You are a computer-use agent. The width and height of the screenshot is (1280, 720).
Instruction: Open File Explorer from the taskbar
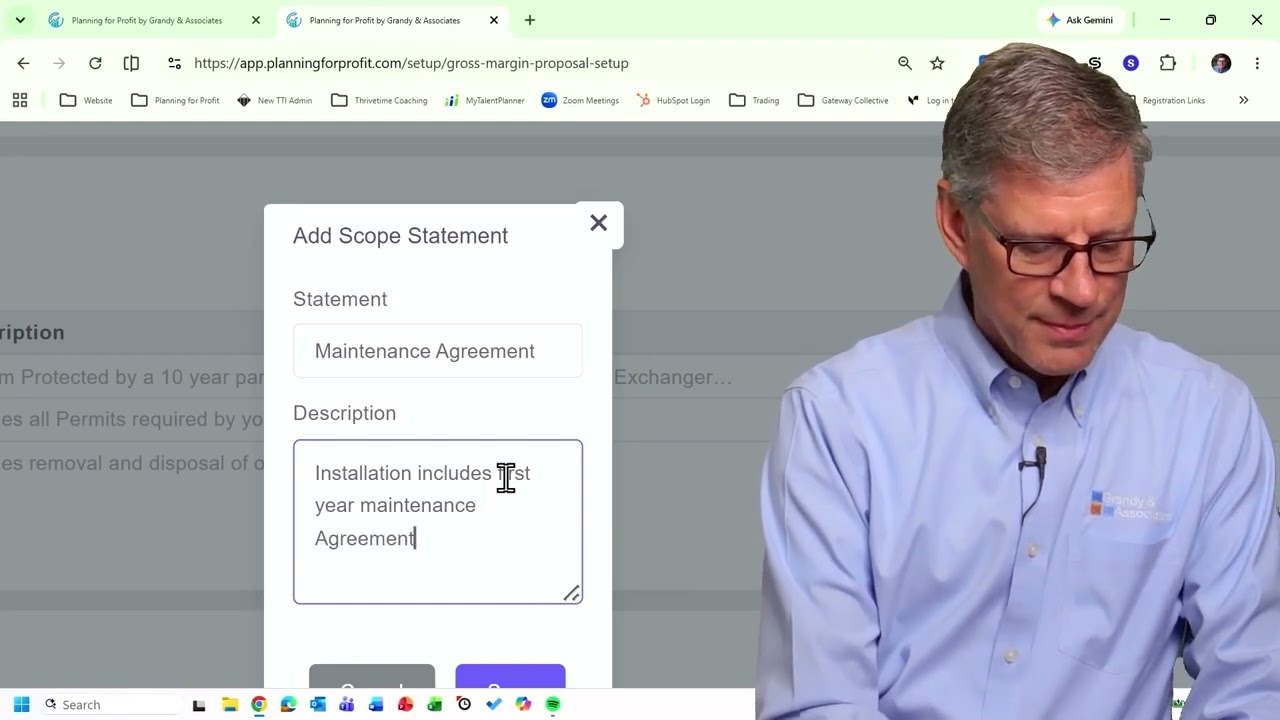click(230, 705)
